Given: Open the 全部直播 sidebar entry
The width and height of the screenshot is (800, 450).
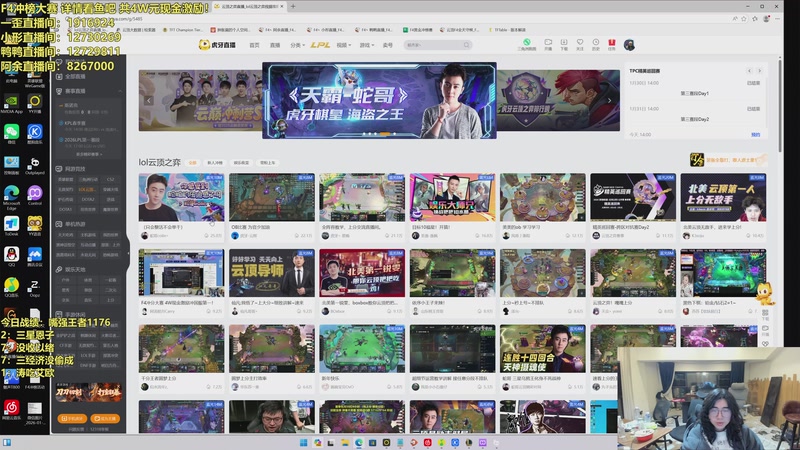Looking at the screenshot, I should pyautogui.click(x=76, y=77).
